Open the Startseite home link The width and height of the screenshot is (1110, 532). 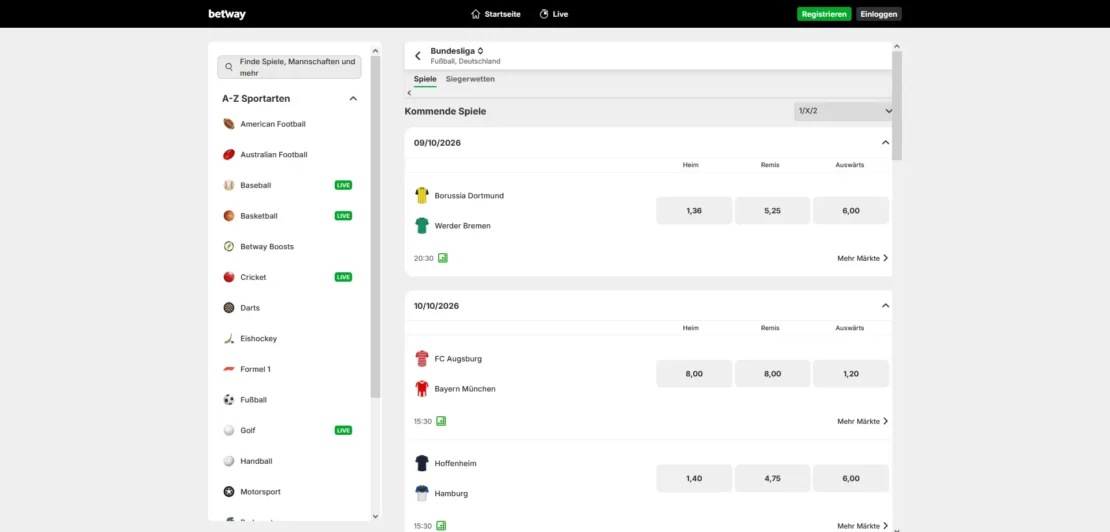[496, 14]
